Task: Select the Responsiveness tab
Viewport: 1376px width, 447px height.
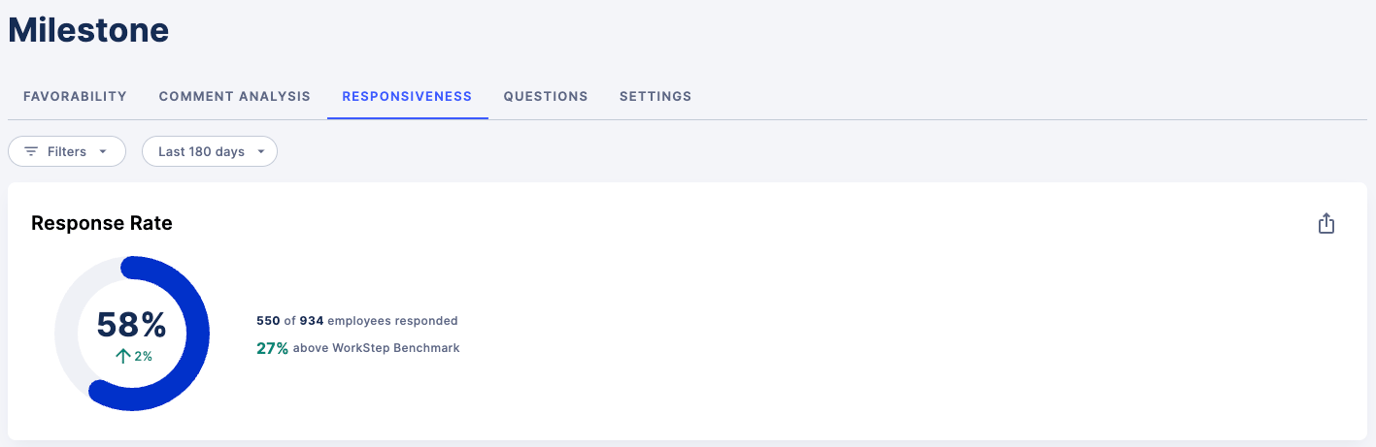Action: coord(407,97)
